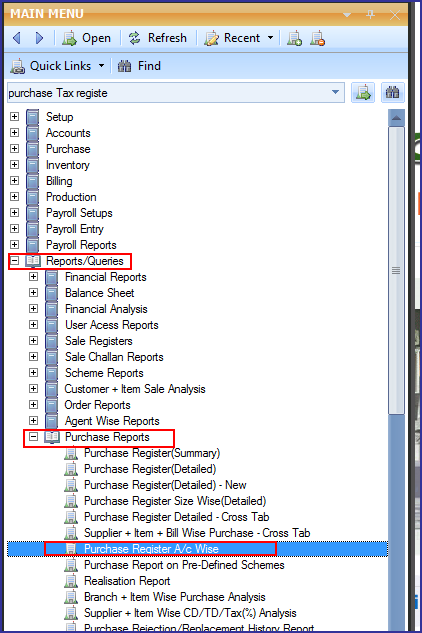
Task: Click the binoculars search button next to search field
Action: point(393,93)
